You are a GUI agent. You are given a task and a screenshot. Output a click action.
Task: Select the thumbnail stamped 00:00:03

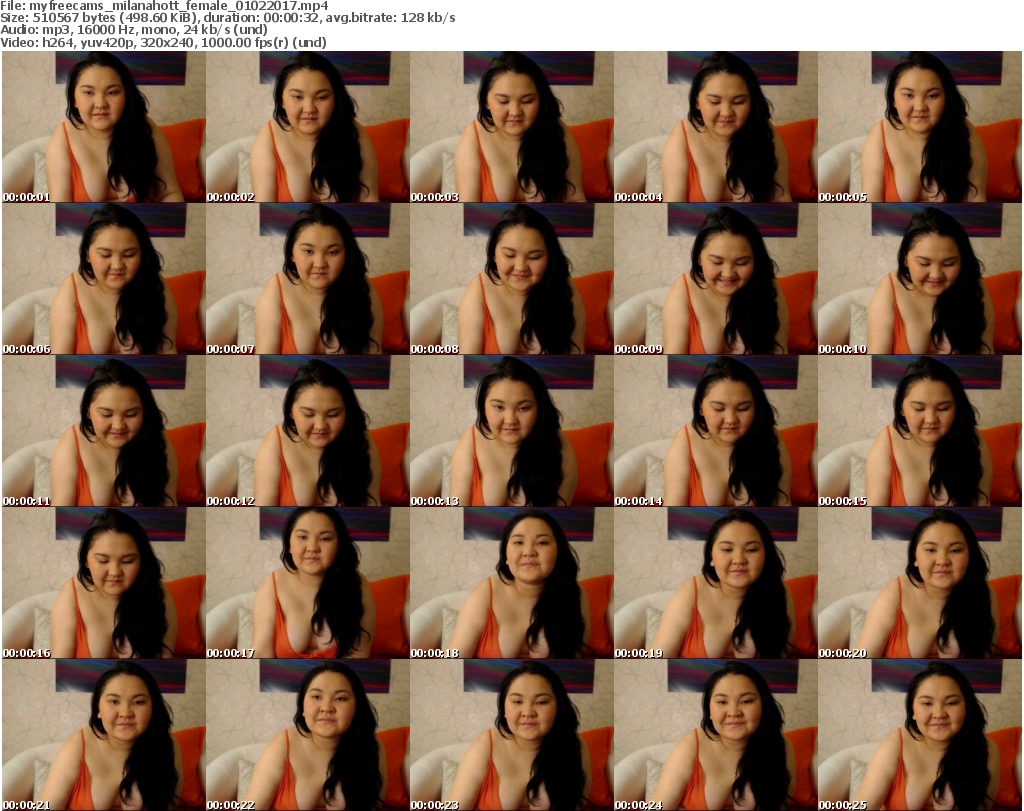(512, 127)
